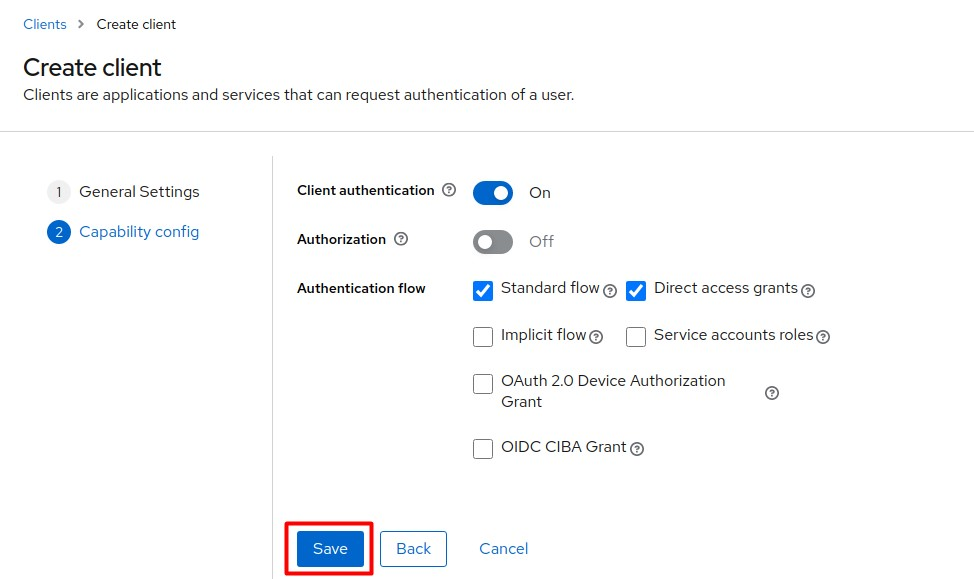The height and width of the screenshot is (579, 974).
Task: Show help for Direct access grants
Action: coord(808,291)
